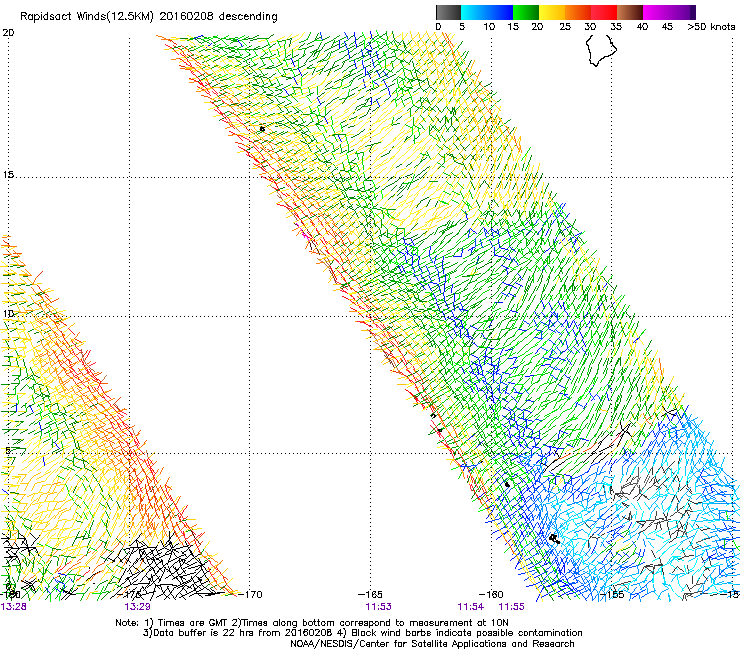
Task: Click the NOAA/NESDIS credit line
Action: pos(432,644)
